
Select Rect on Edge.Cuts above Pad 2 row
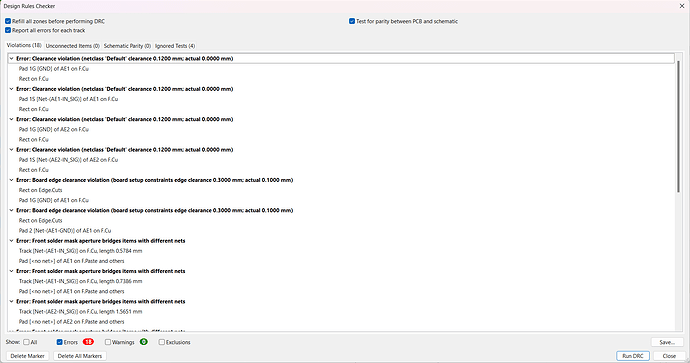40,220
